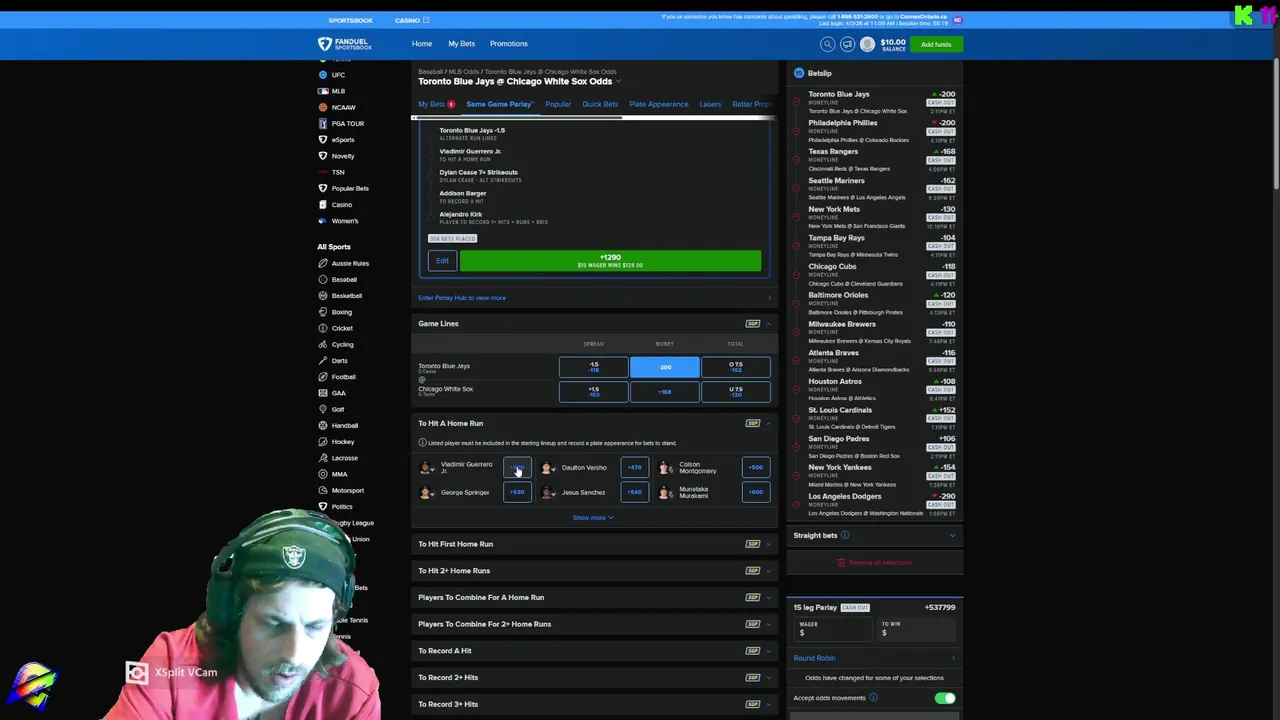Toggle Accept odds movements switch
Image resolution: width=1280 pixels, height=720 pixels.
[944, 698]
